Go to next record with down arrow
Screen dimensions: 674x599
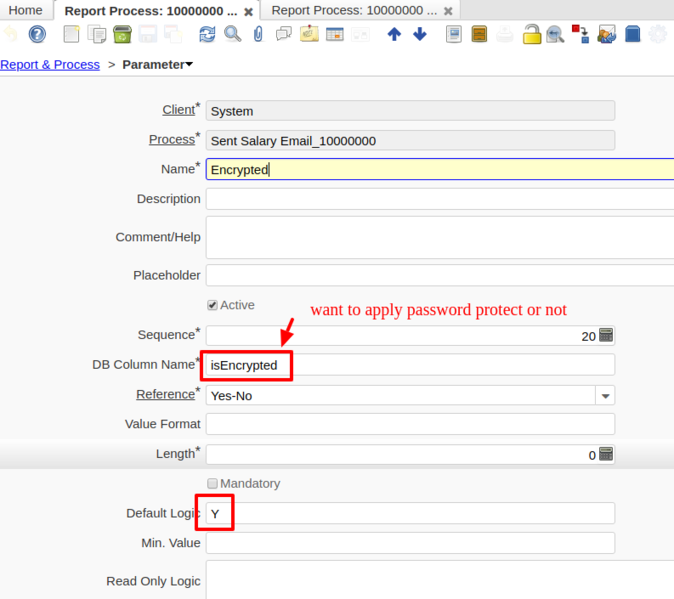pyautogui.click(x=419, y=35)
